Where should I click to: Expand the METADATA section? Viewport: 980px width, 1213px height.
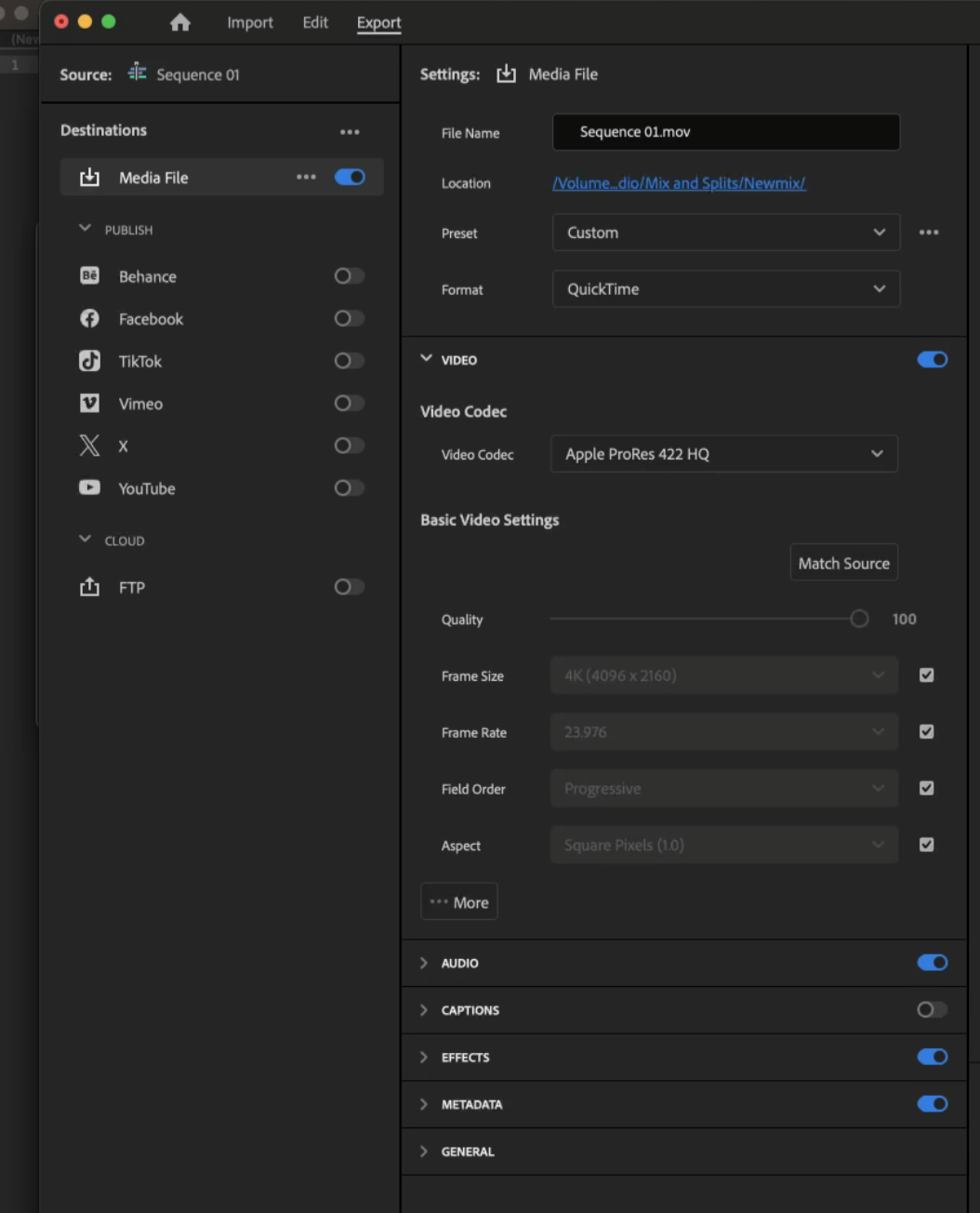(x=424, y=1104)
